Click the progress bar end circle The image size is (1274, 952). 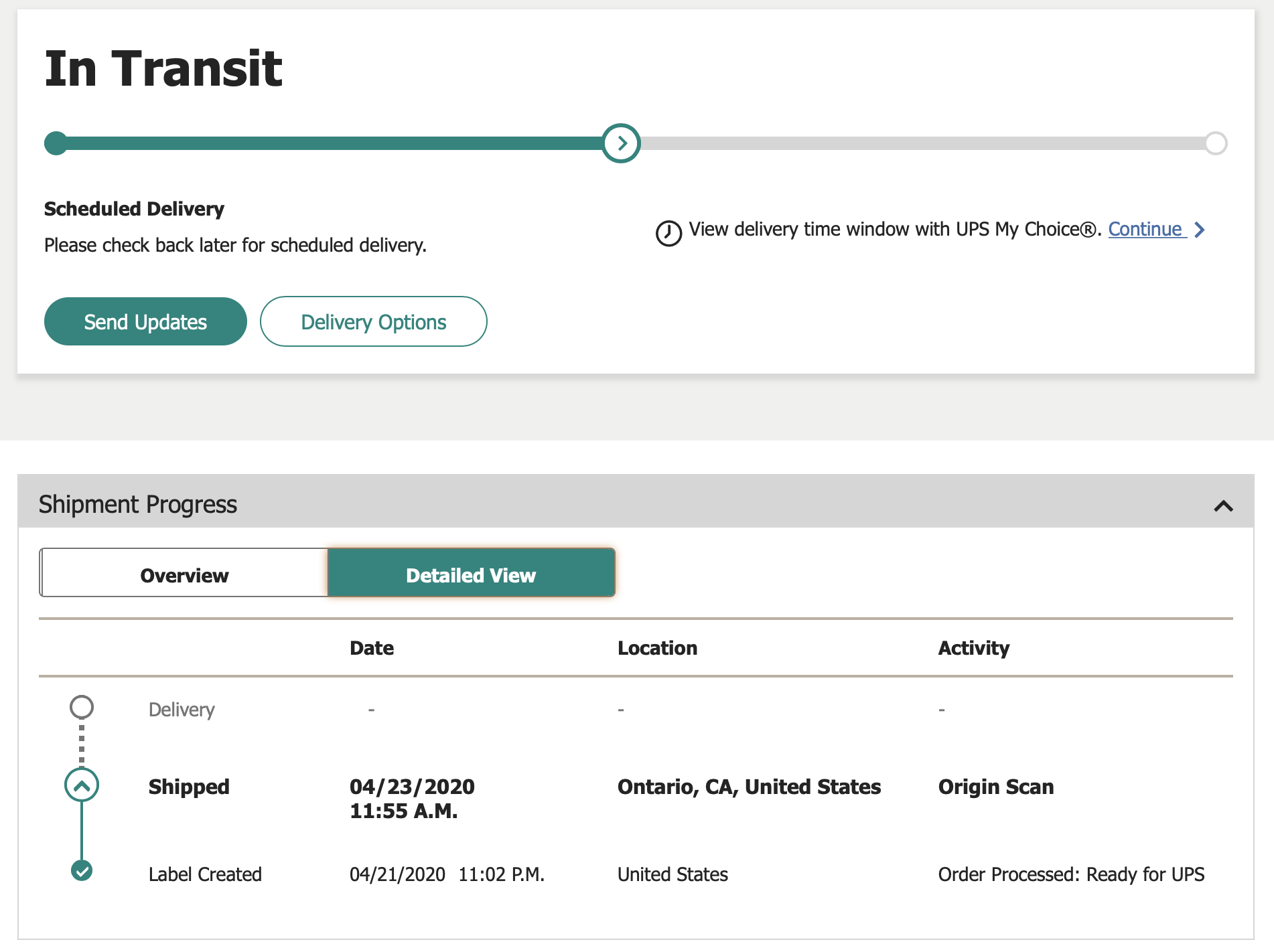pyautogui.click(x=1216, y=143)
